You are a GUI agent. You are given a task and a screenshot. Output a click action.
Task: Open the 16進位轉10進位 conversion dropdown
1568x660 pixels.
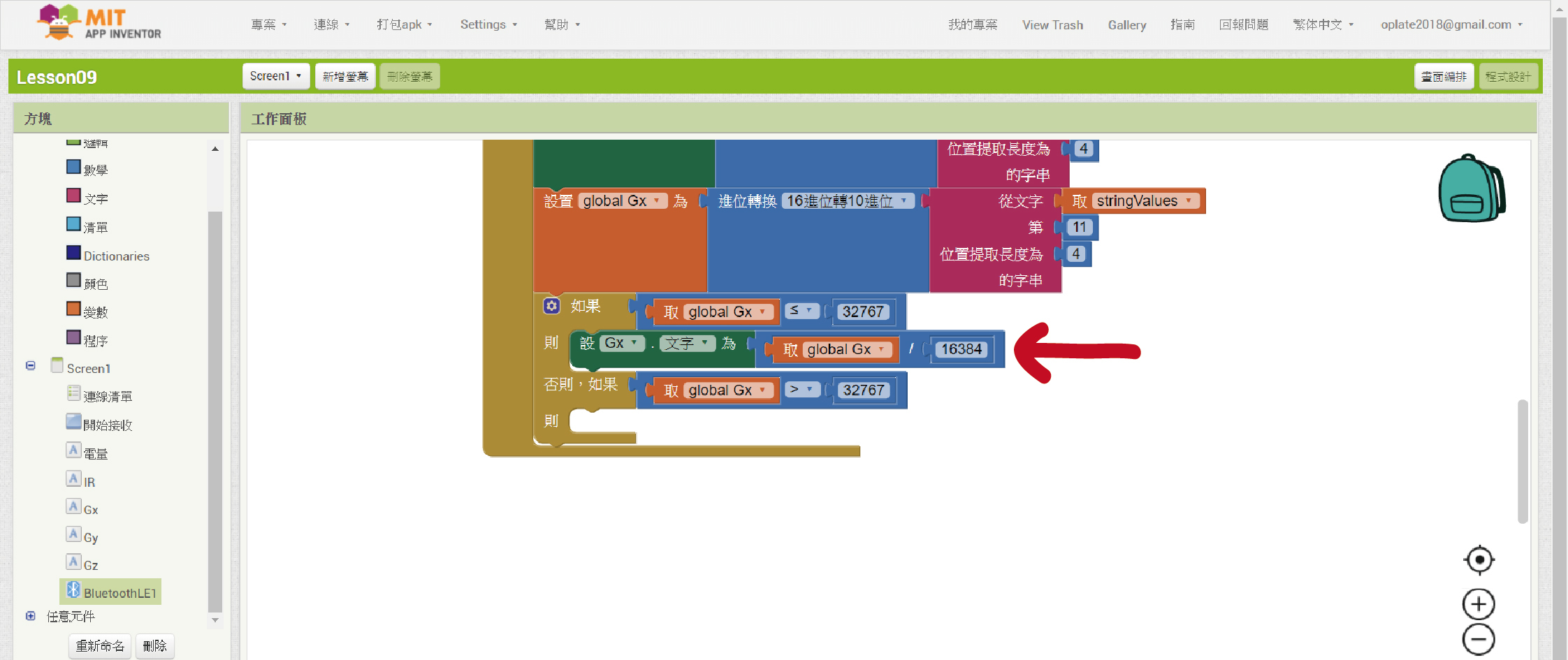click(x=848, y=201)
